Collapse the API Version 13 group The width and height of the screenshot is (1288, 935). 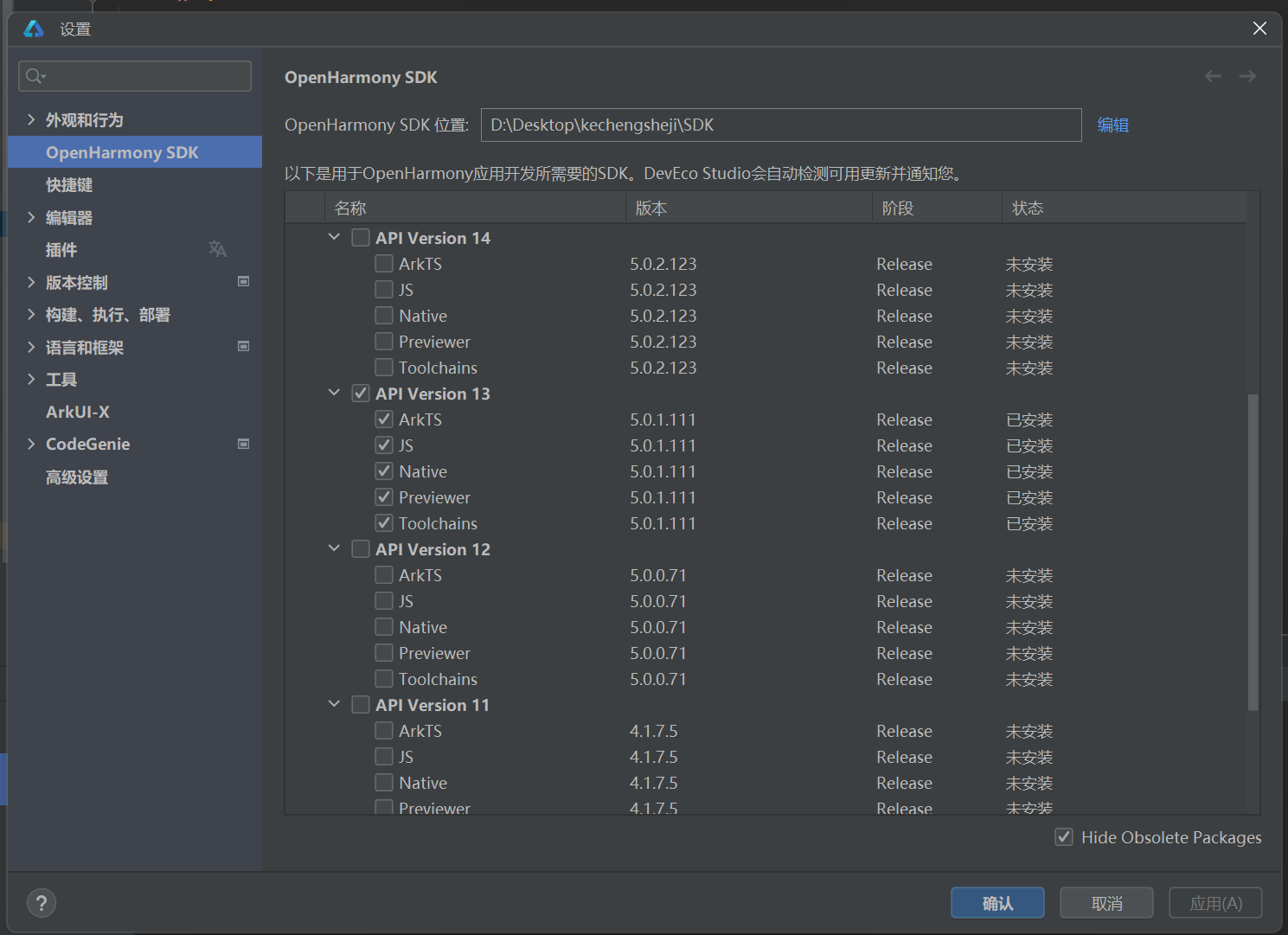(x=334, y=393)
